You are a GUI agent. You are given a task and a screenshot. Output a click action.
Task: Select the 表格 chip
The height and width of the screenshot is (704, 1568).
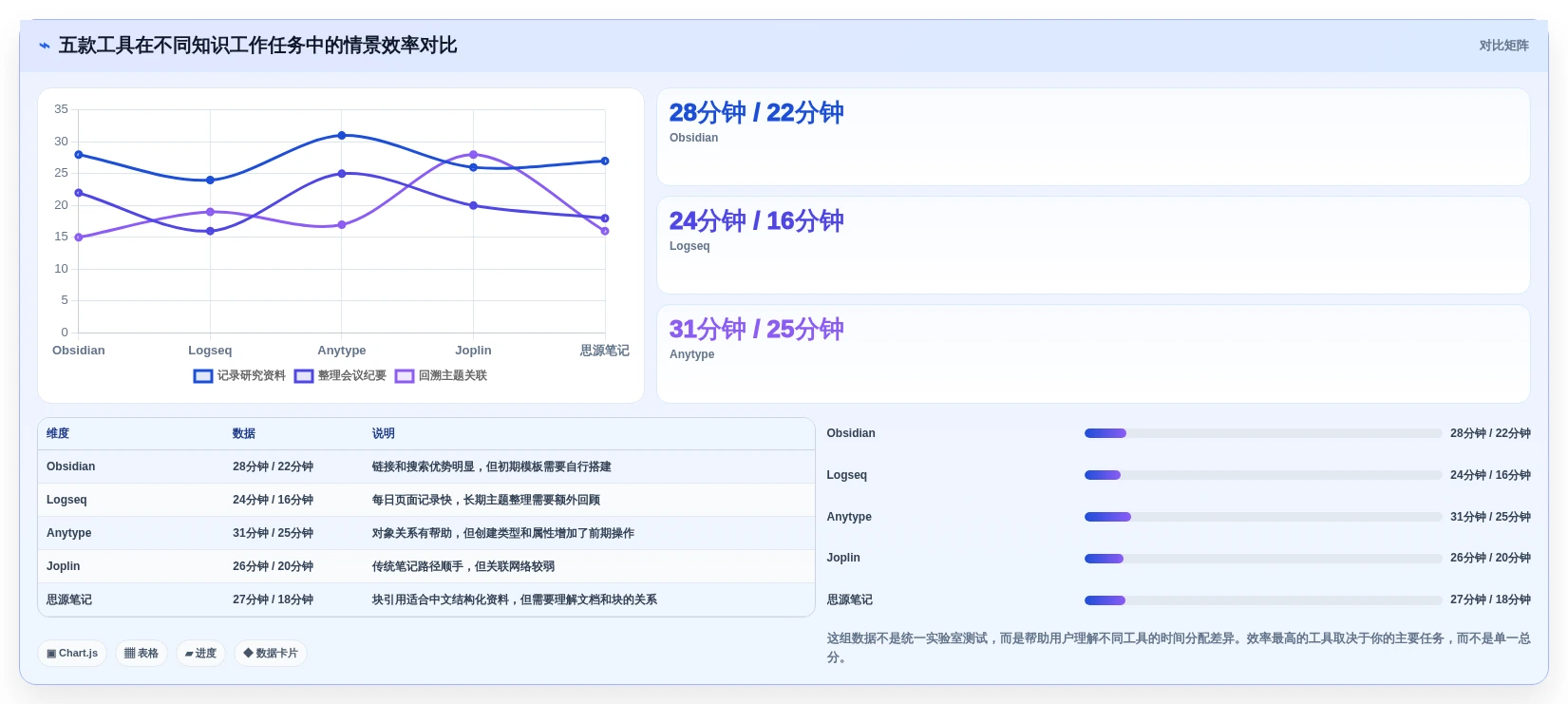(x=142, y=654)
